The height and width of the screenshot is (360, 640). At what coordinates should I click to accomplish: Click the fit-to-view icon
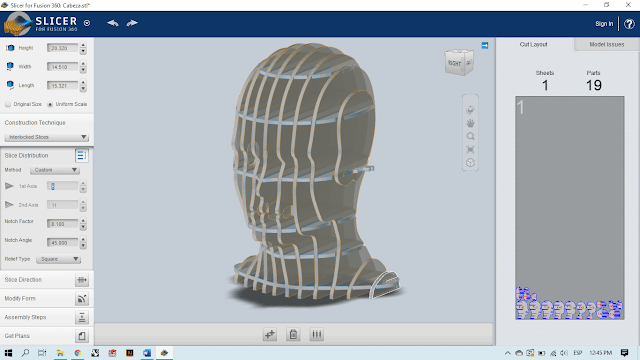470,149
